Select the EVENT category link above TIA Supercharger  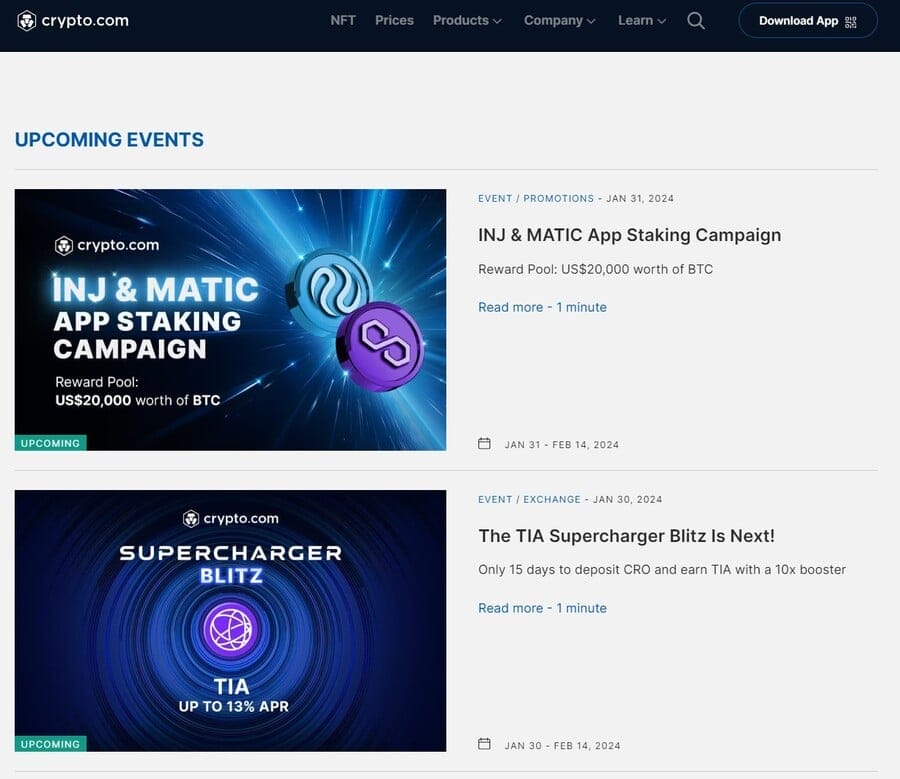(495, 499)
